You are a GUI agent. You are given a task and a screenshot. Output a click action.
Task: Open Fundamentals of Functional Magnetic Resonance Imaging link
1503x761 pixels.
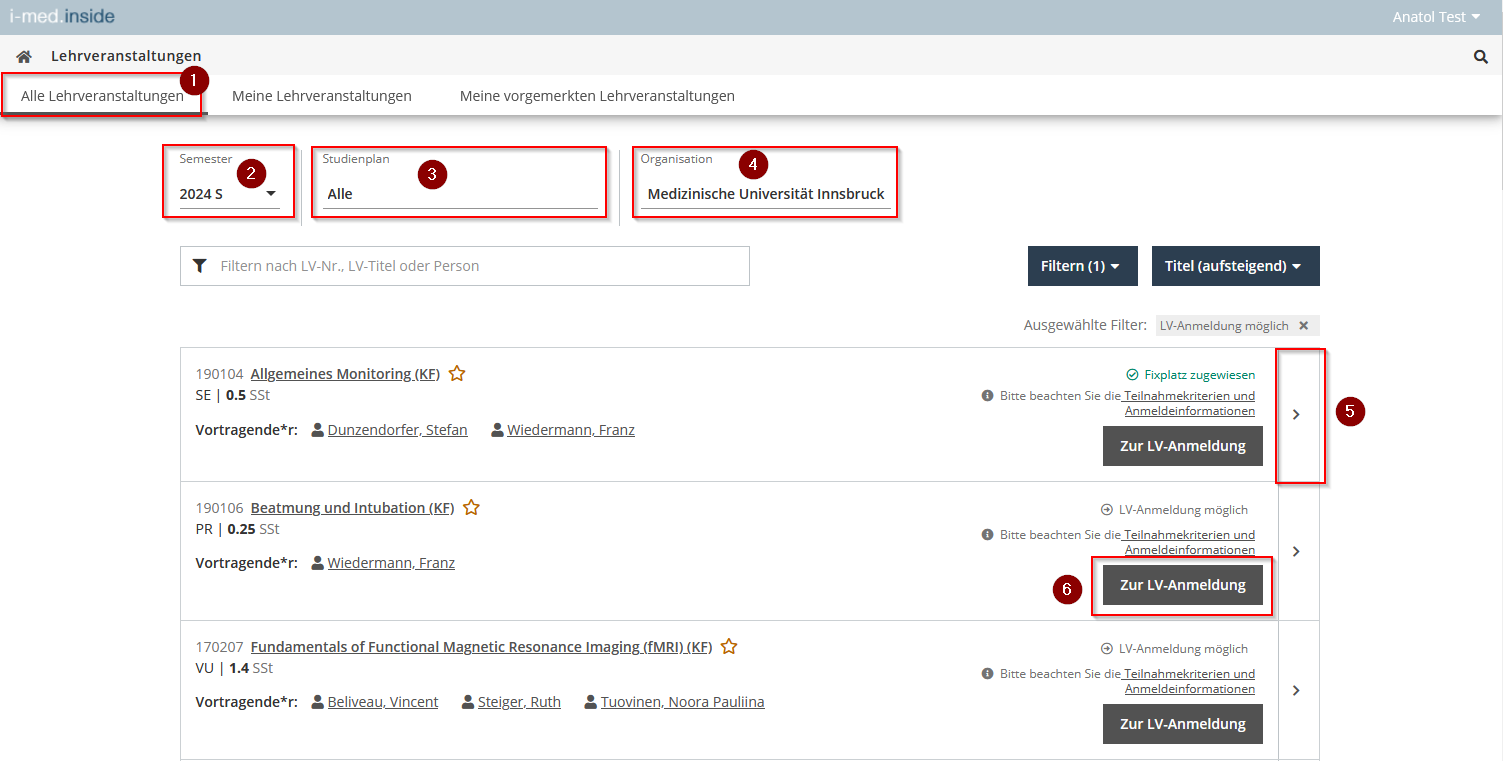tap(481, 647)
